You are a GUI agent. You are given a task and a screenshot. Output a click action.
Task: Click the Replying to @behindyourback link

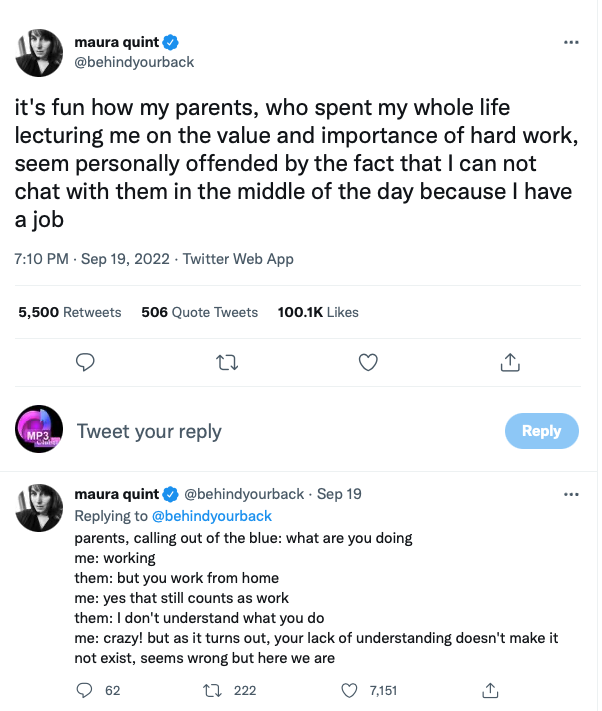click(x=211, y=516)
